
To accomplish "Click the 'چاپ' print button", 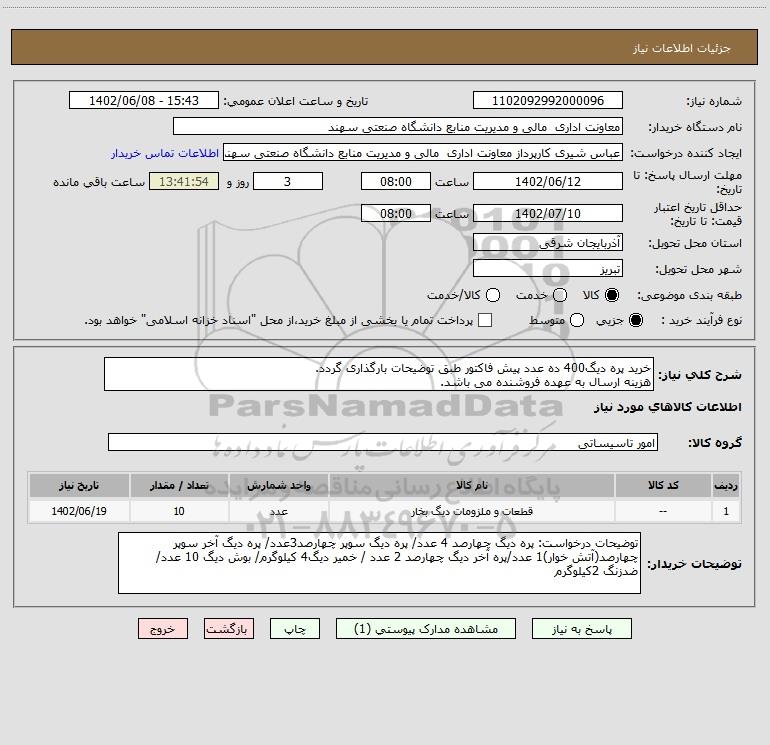I will pyautogui.click(x=295, y=629).
